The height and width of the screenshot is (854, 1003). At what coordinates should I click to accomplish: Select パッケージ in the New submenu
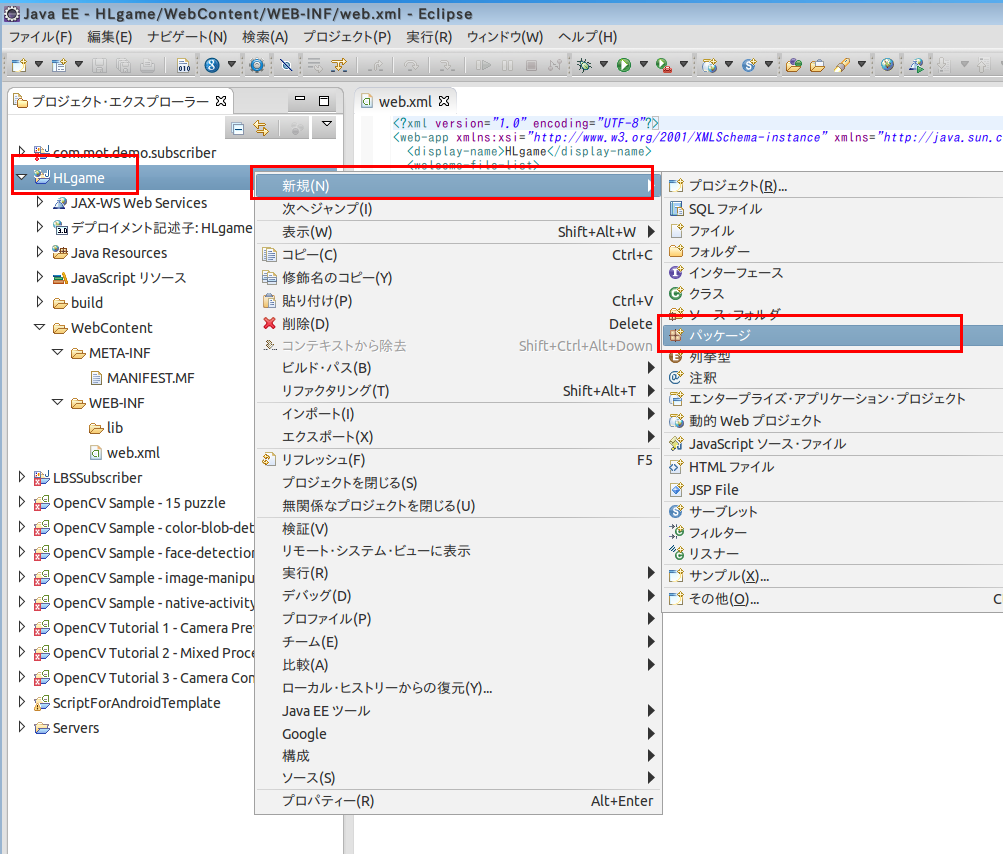[833, 335]
